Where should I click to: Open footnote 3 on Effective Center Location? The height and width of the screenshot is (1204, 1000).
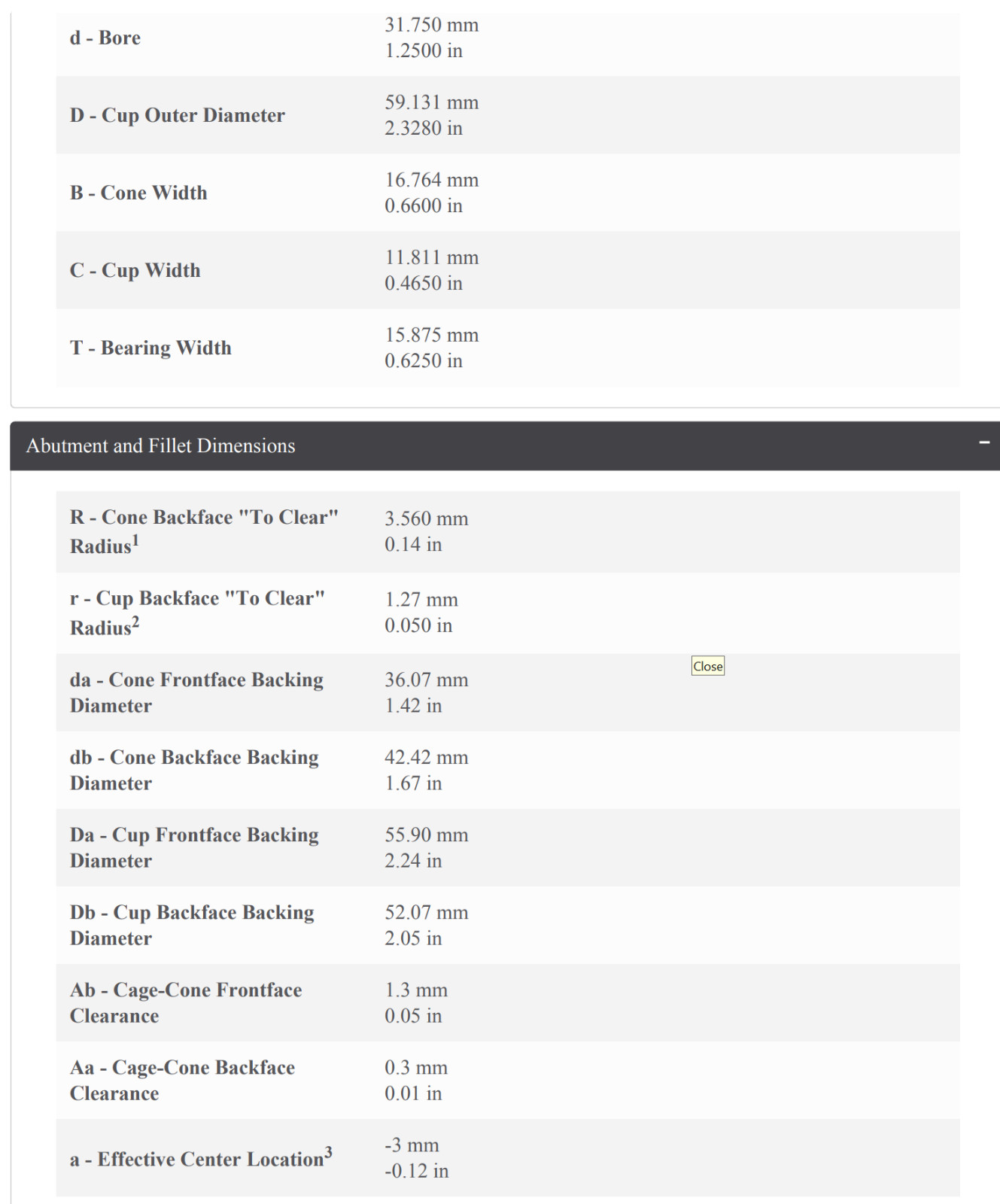(x=328, y=1152)
